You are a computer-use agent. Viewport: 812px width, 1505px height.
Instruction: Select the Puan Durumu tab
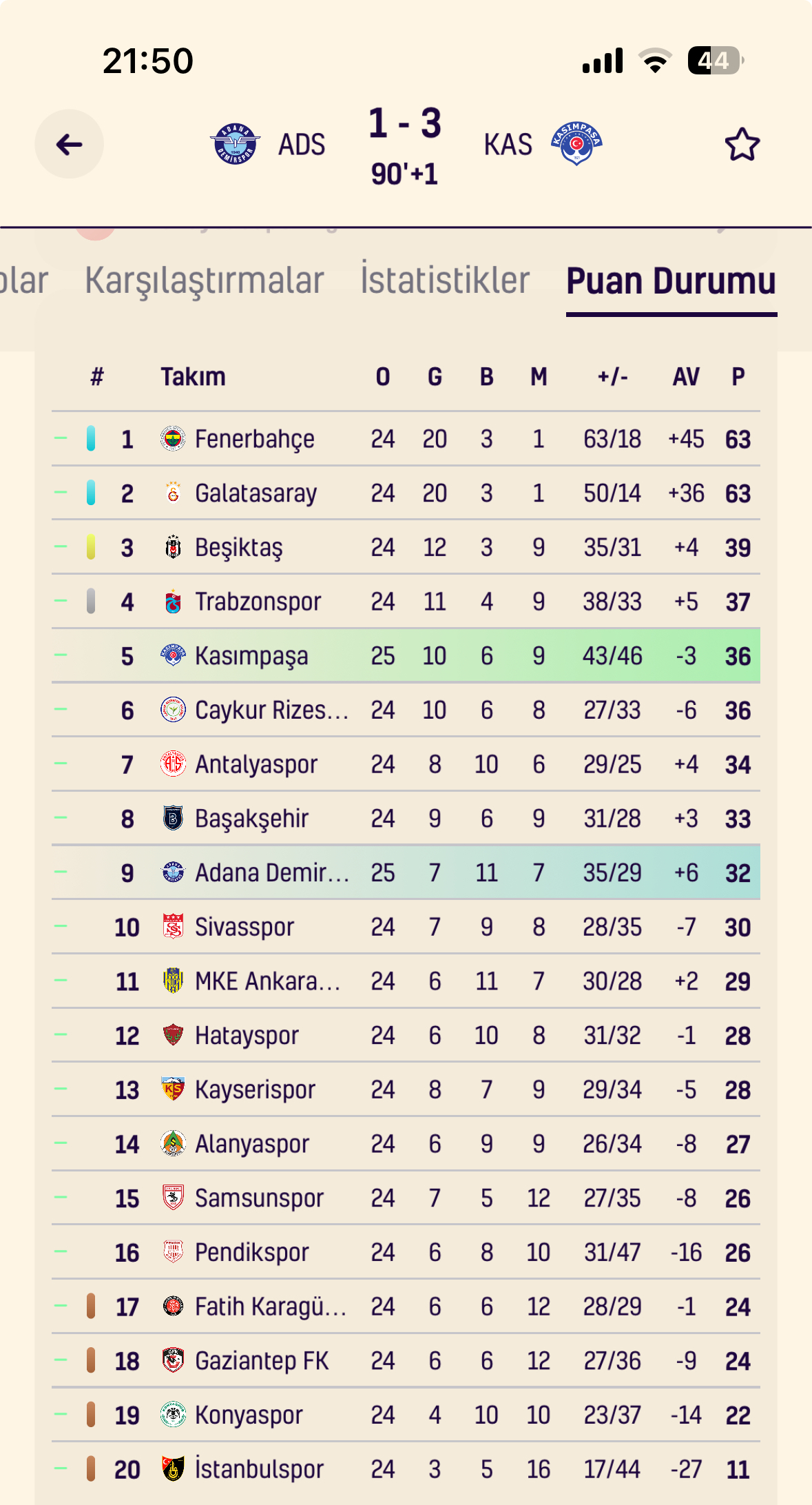[672, 281]
